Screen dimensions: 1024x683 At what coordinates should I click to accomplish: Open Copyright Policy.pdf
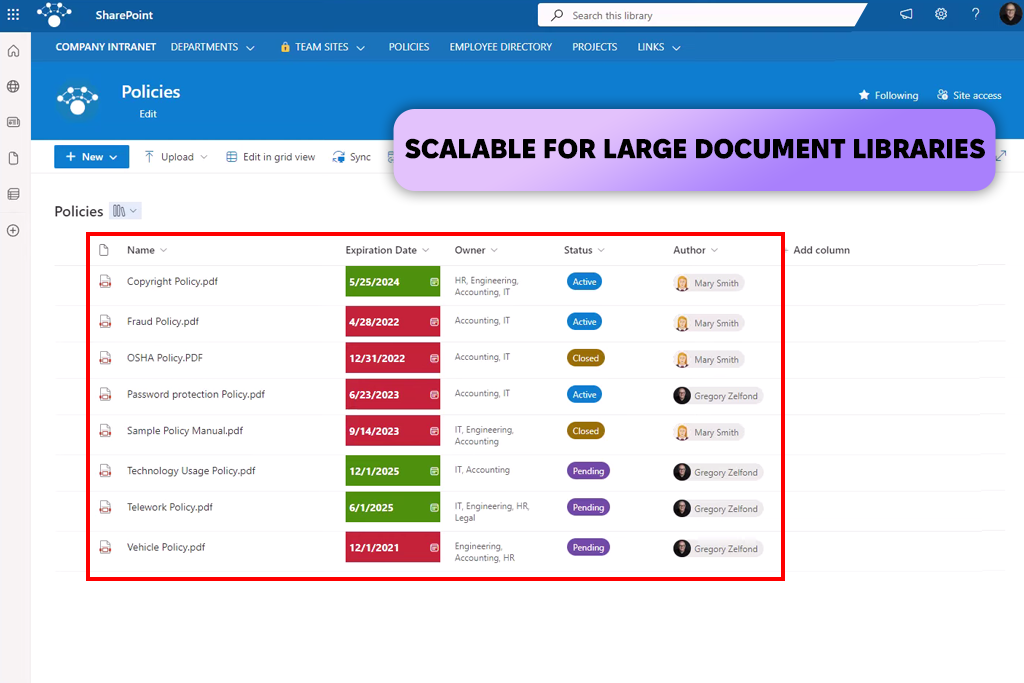172,281
